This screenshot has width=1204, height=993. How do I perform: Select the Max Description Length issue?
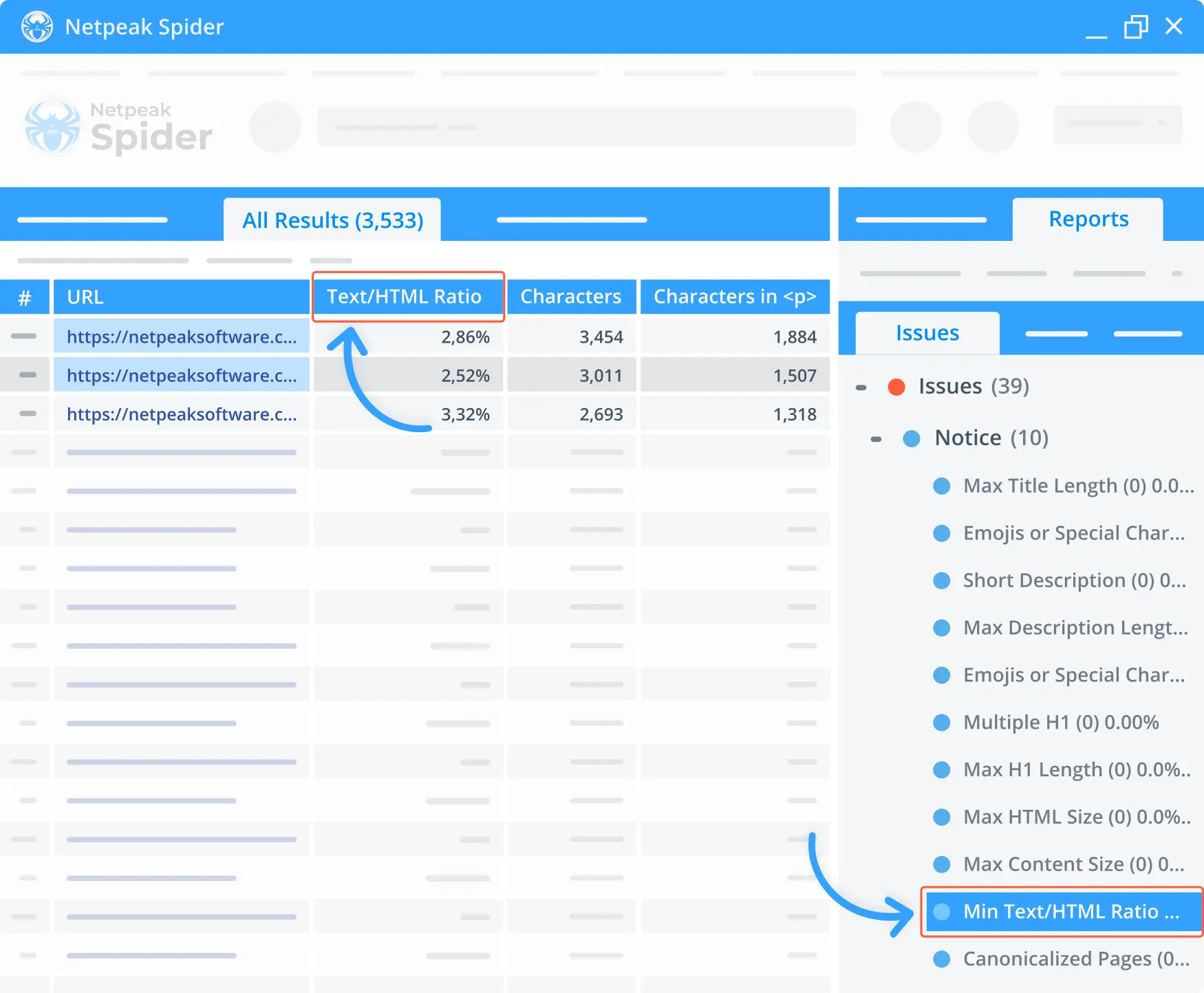click(1075, 628)
